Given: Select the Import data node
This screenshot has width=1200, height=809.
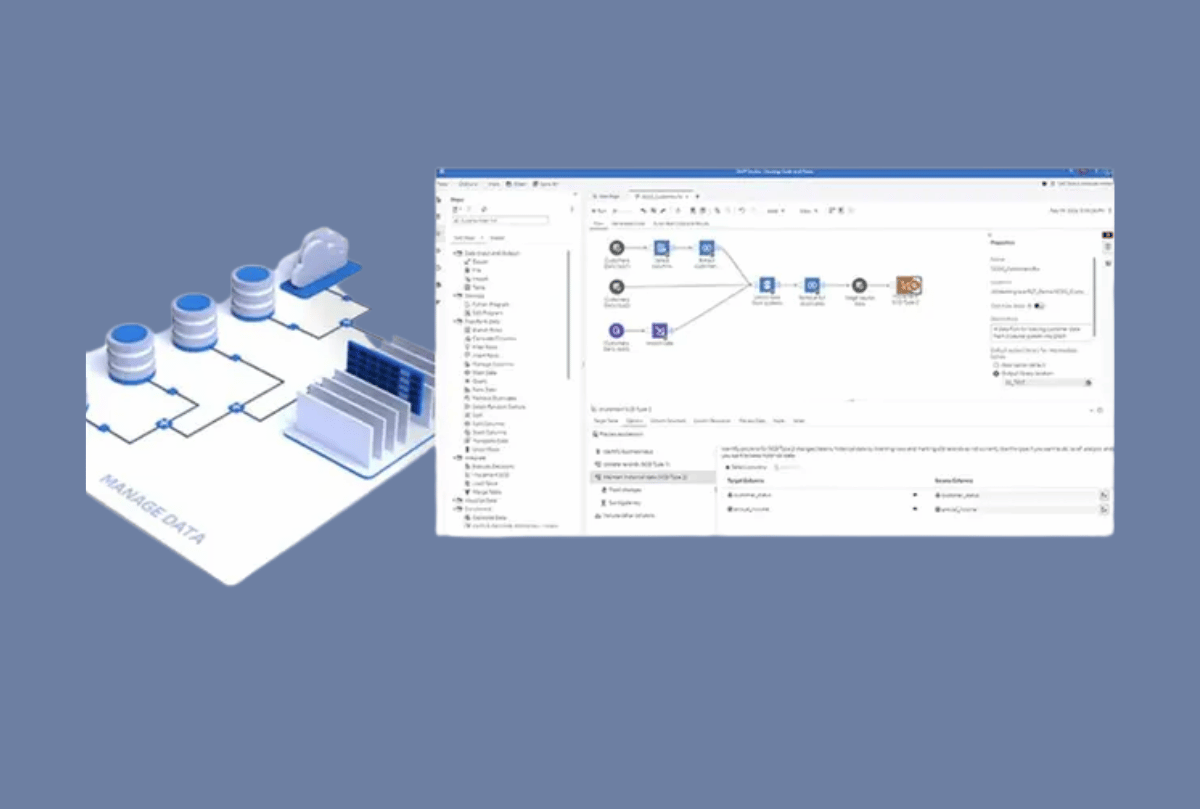Looking at the screenshot, I should point(659,331).
